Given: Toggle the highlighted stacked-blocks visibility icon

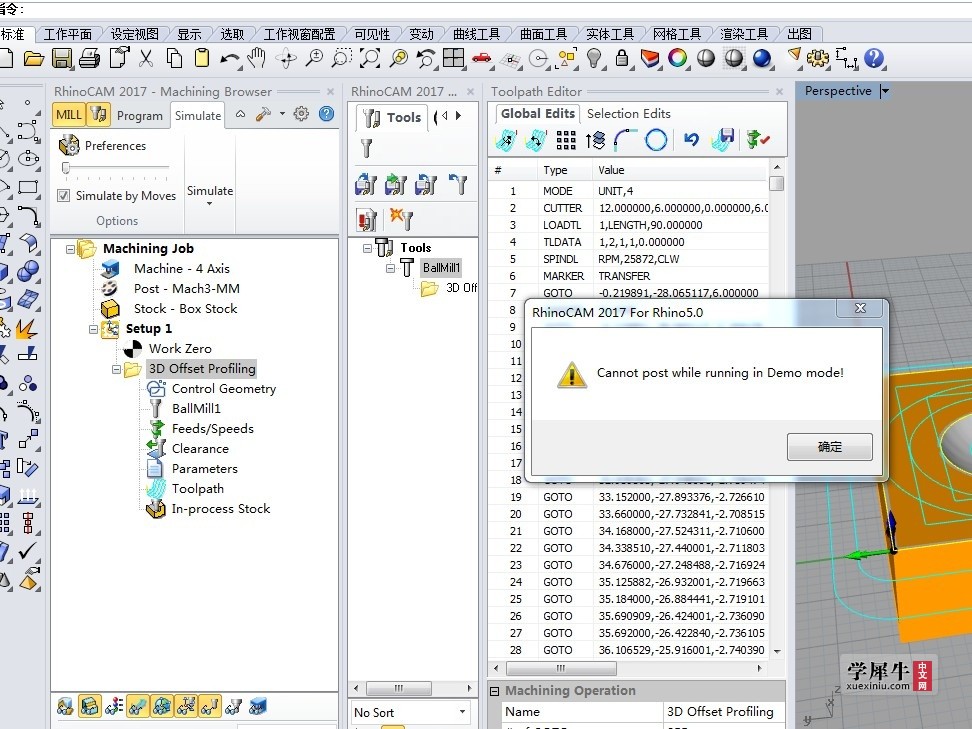Looking at the screenshot, I should (89, 706).
